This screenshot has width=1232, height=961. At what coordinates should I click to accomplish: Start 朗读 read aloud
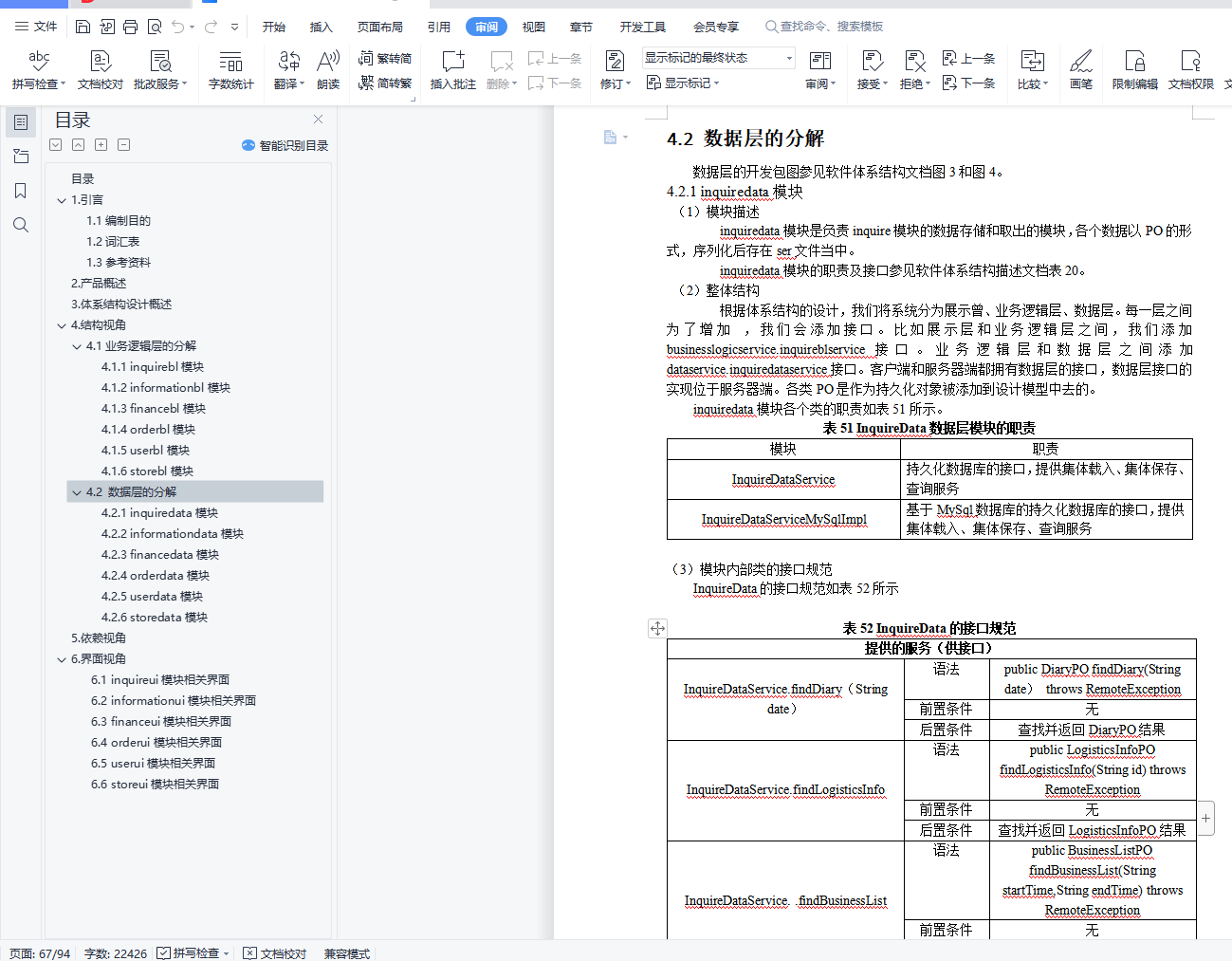pos(328,70)
